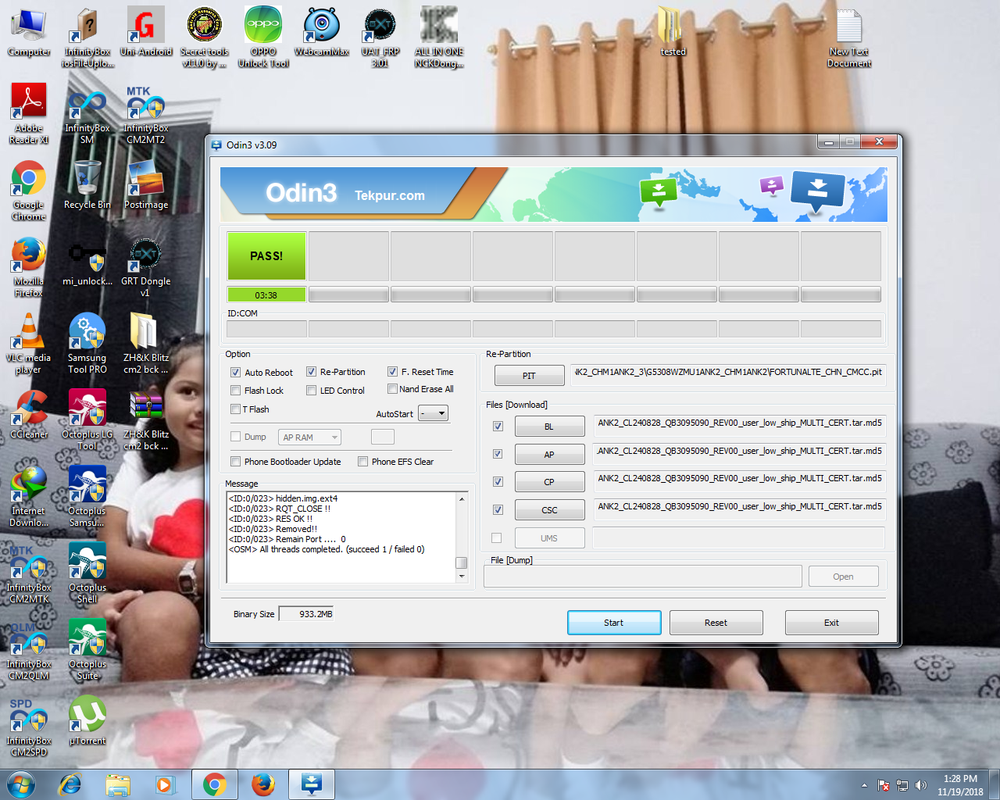Image resolution: width=1000 pixels, height=800 pixels.
Task: Click the Start button in Odin3
Action: pyautogui.click(x=614, y=623)
